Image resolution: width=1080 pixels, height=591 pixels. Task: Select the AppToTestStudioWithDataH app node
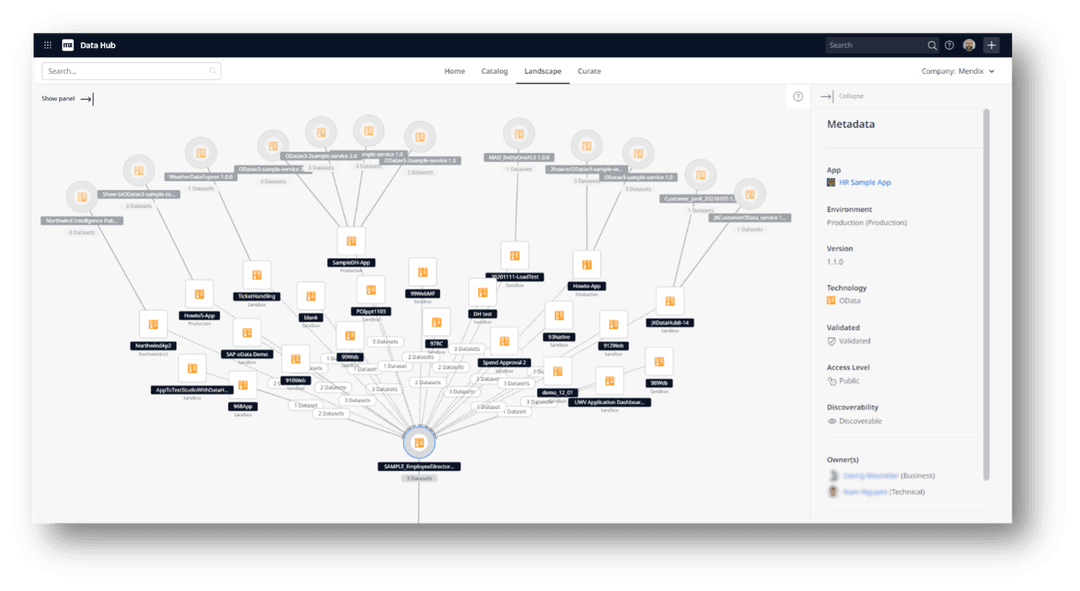coord(192,369)
